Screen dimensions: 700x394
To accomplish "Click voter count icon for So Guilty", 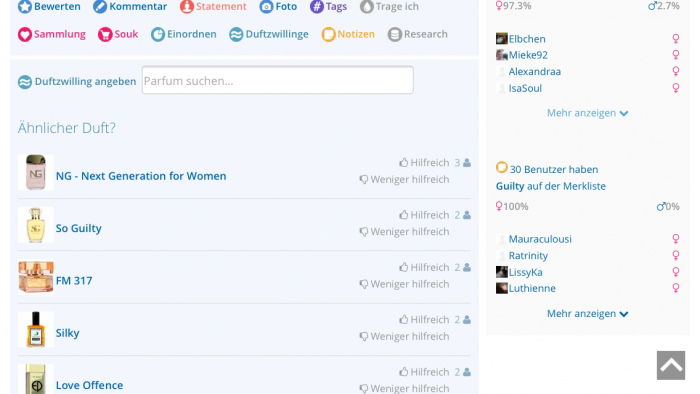I will pos(467,215).
